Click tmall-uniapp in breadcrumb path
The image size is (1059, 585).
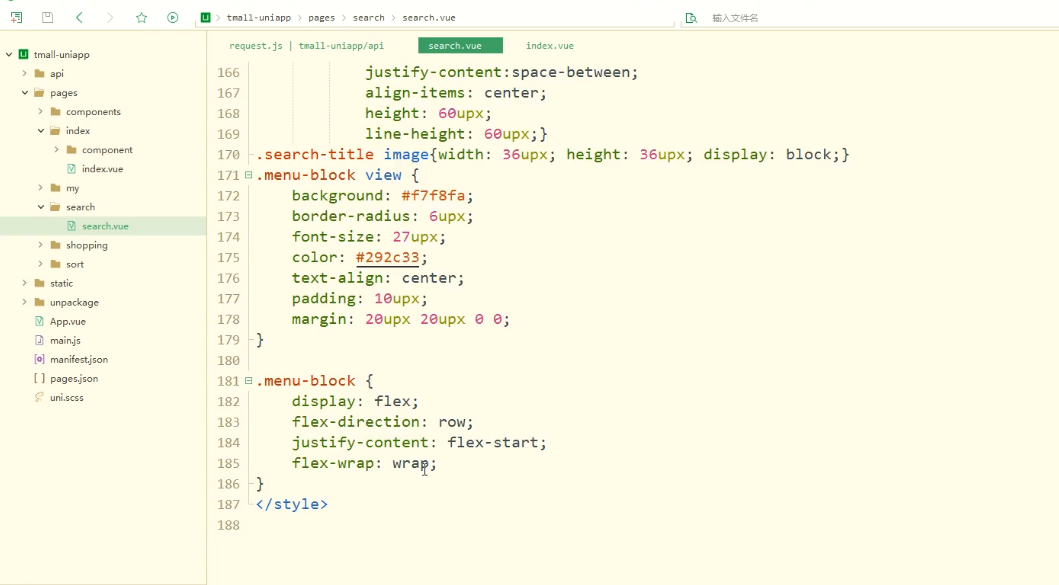[259, 18]
